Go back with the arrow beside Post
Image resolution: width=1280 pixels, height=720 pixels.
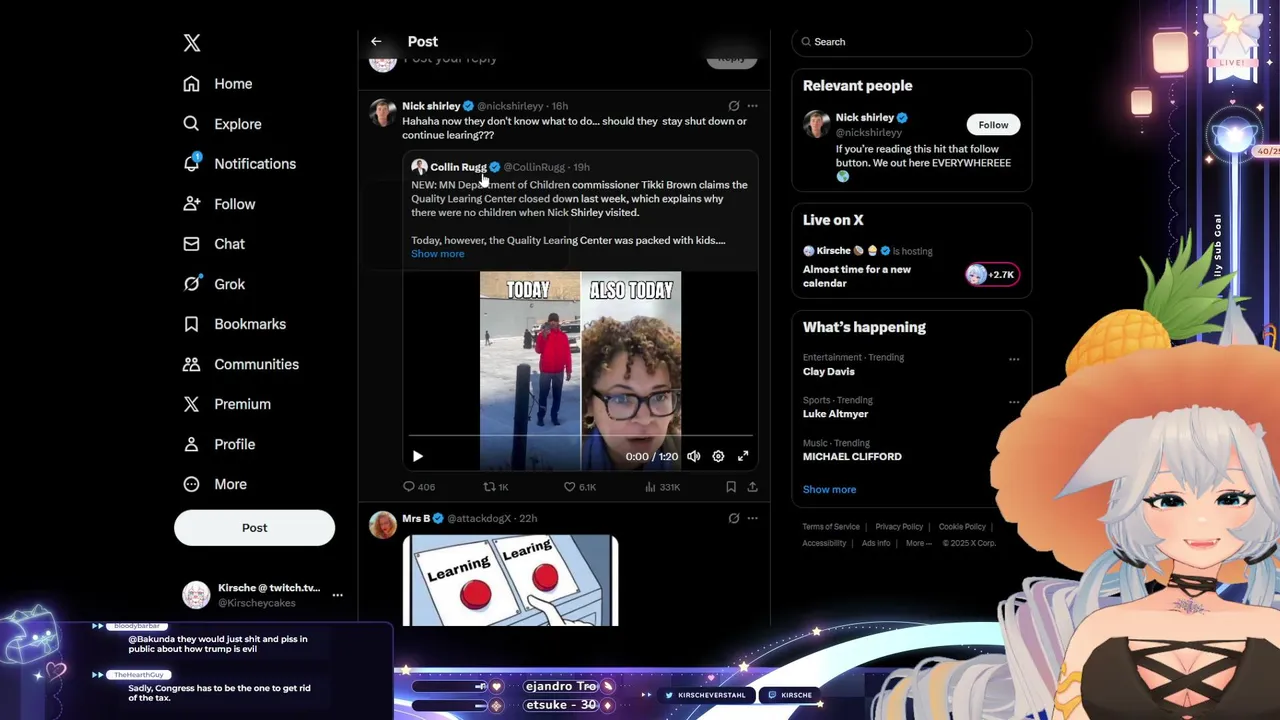[x=376, y=42]
